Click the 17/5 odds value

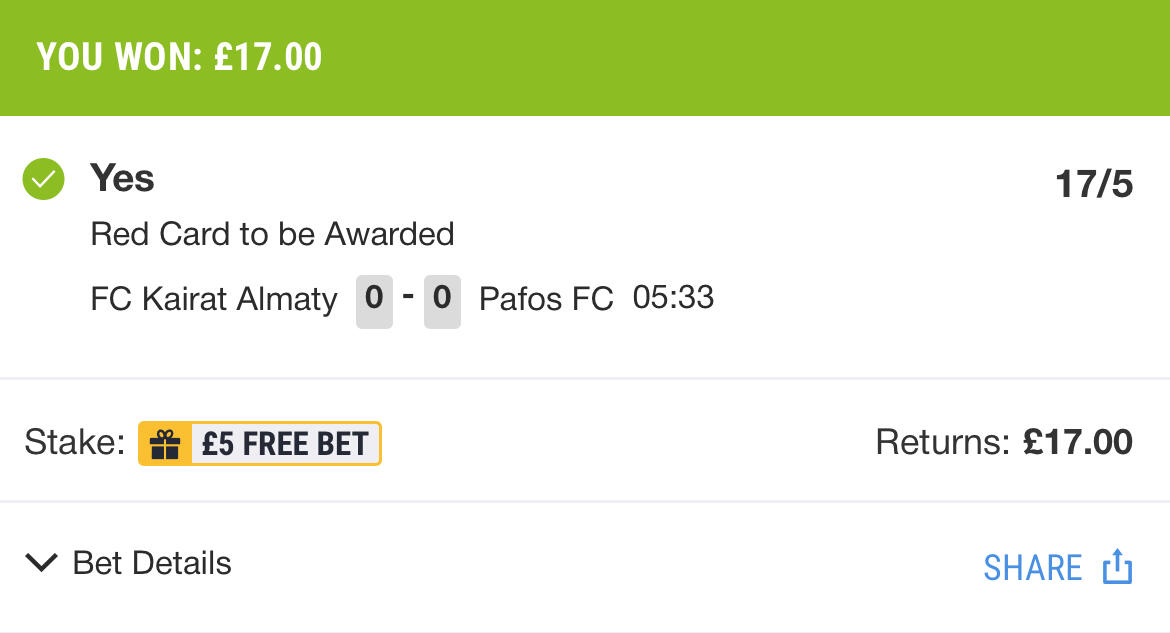pyautogui.click(x=1093, y=185)
